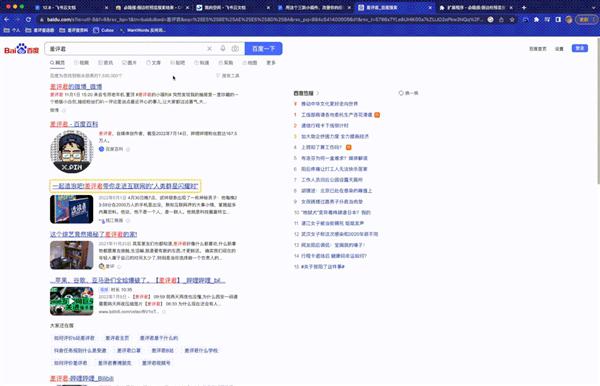Click the 更新 Chrome update button
The width and height of the screenshot is (600, 386).
[585, 20]
